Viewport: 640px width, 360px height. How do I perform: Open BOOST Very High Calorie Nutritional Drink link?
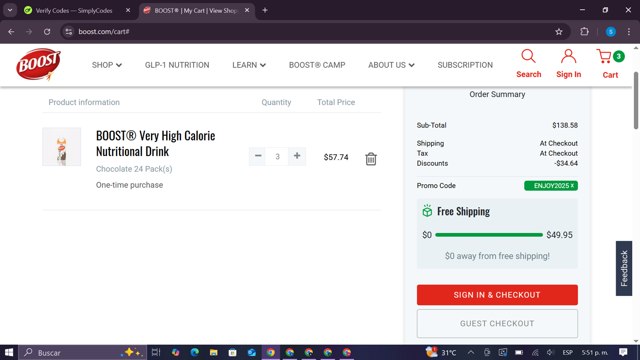pos(156,143)
